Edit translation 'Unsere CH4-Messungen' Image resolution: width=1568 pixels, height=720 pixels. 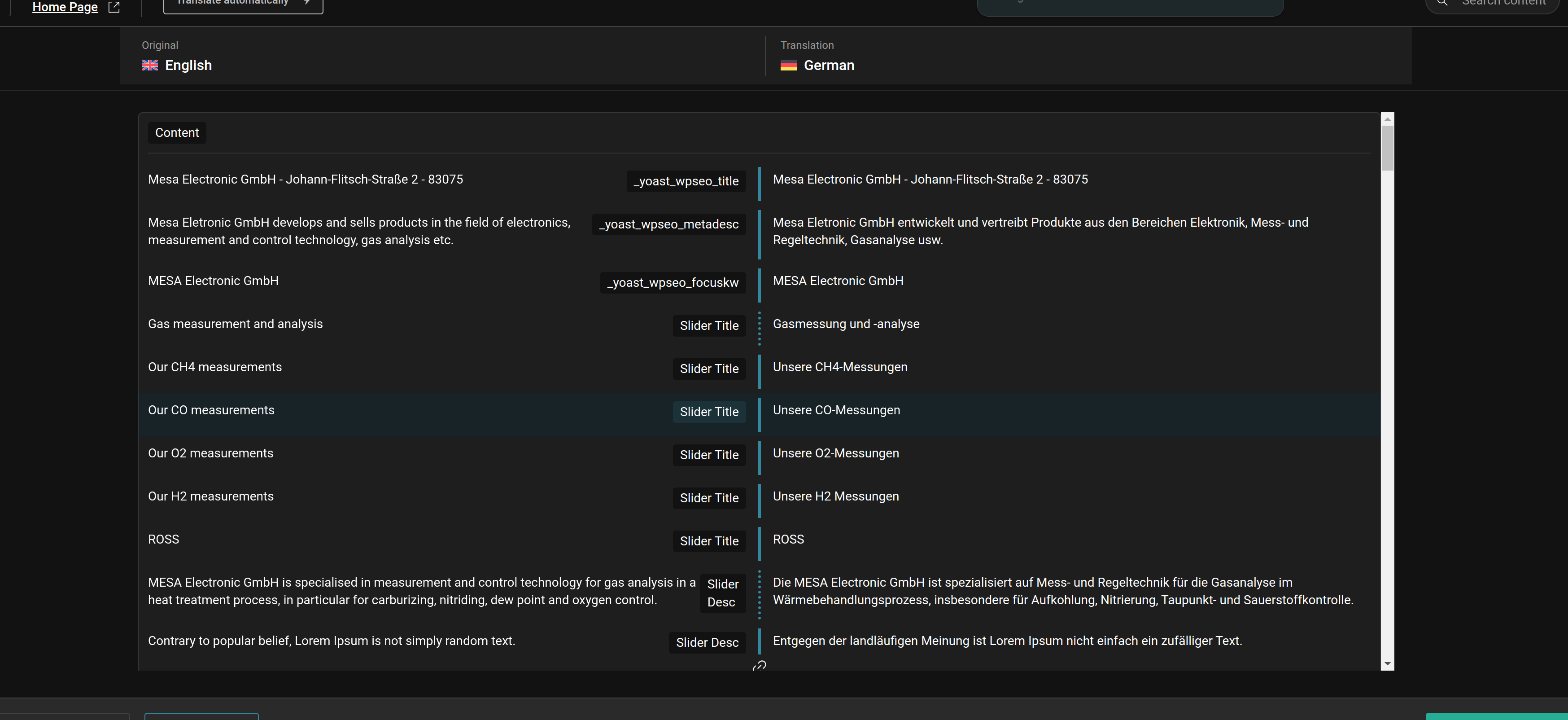(839, 367)
